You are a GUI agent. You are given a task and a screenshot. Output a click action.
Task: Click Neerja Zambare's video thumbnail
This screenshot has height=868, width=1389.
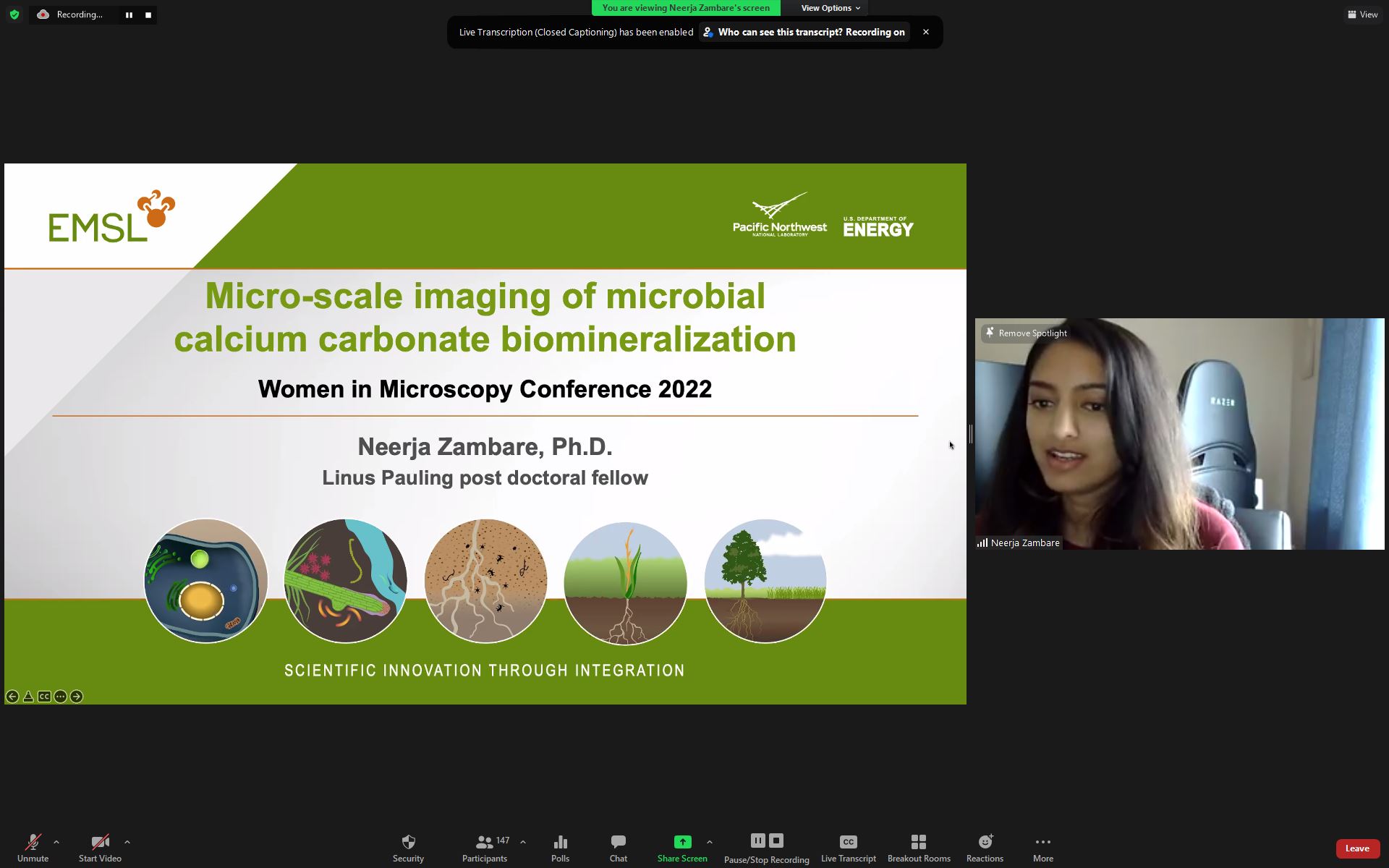(x=1179, y=434)
